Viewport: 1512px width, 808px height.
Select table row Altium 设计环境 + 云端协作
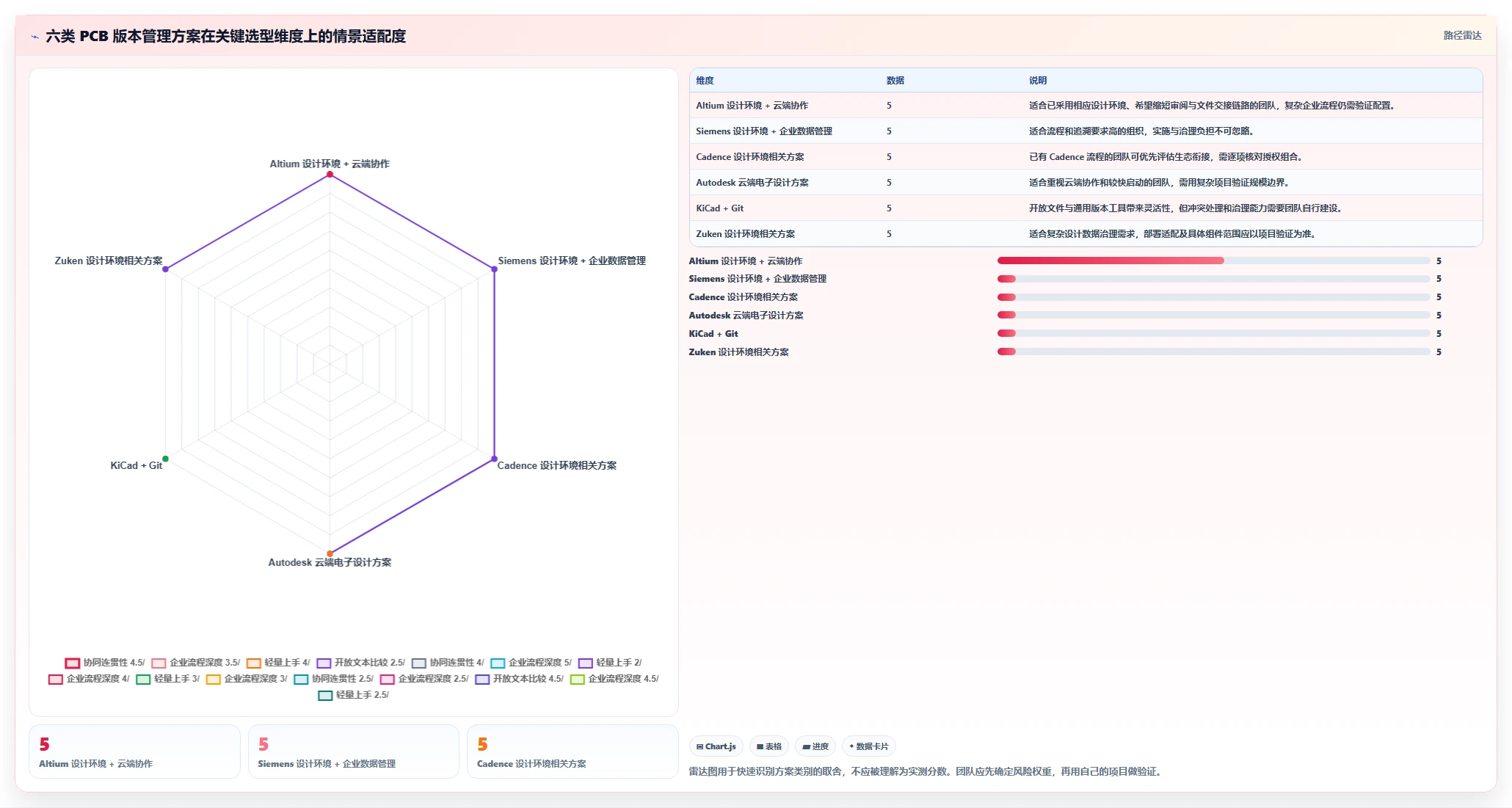pos(1086,106)
